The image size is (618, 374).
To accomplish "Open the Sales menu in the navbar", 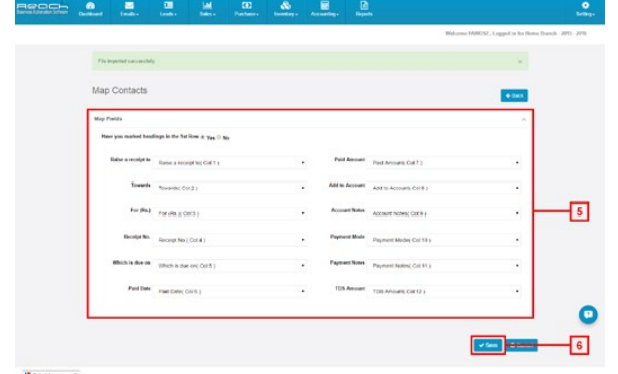I will (207, 9).
